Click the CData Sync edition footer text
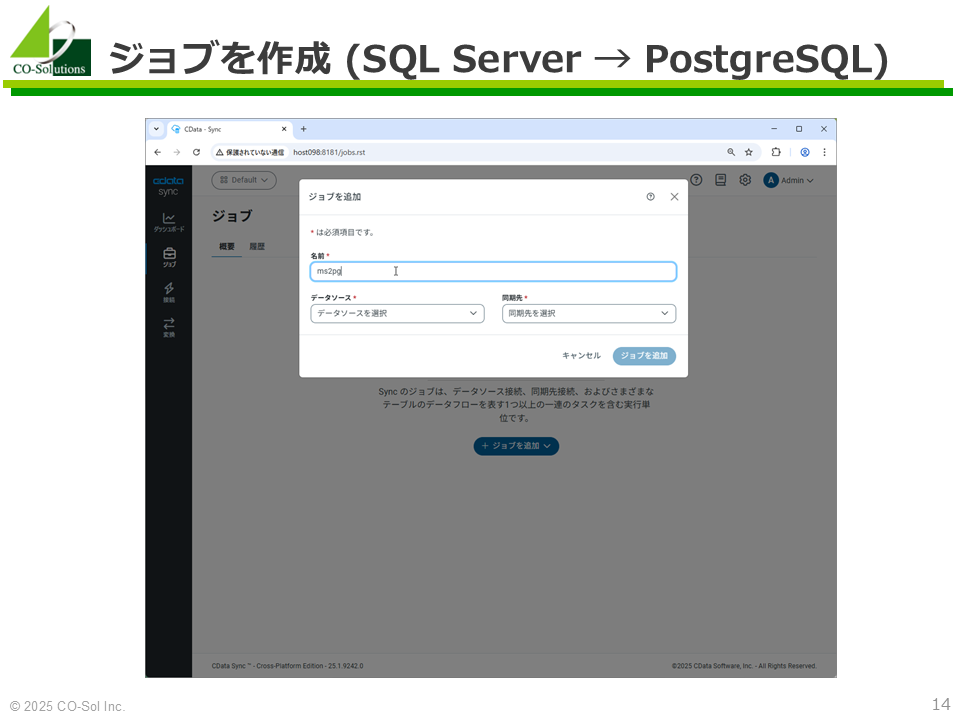 [288, 666]
